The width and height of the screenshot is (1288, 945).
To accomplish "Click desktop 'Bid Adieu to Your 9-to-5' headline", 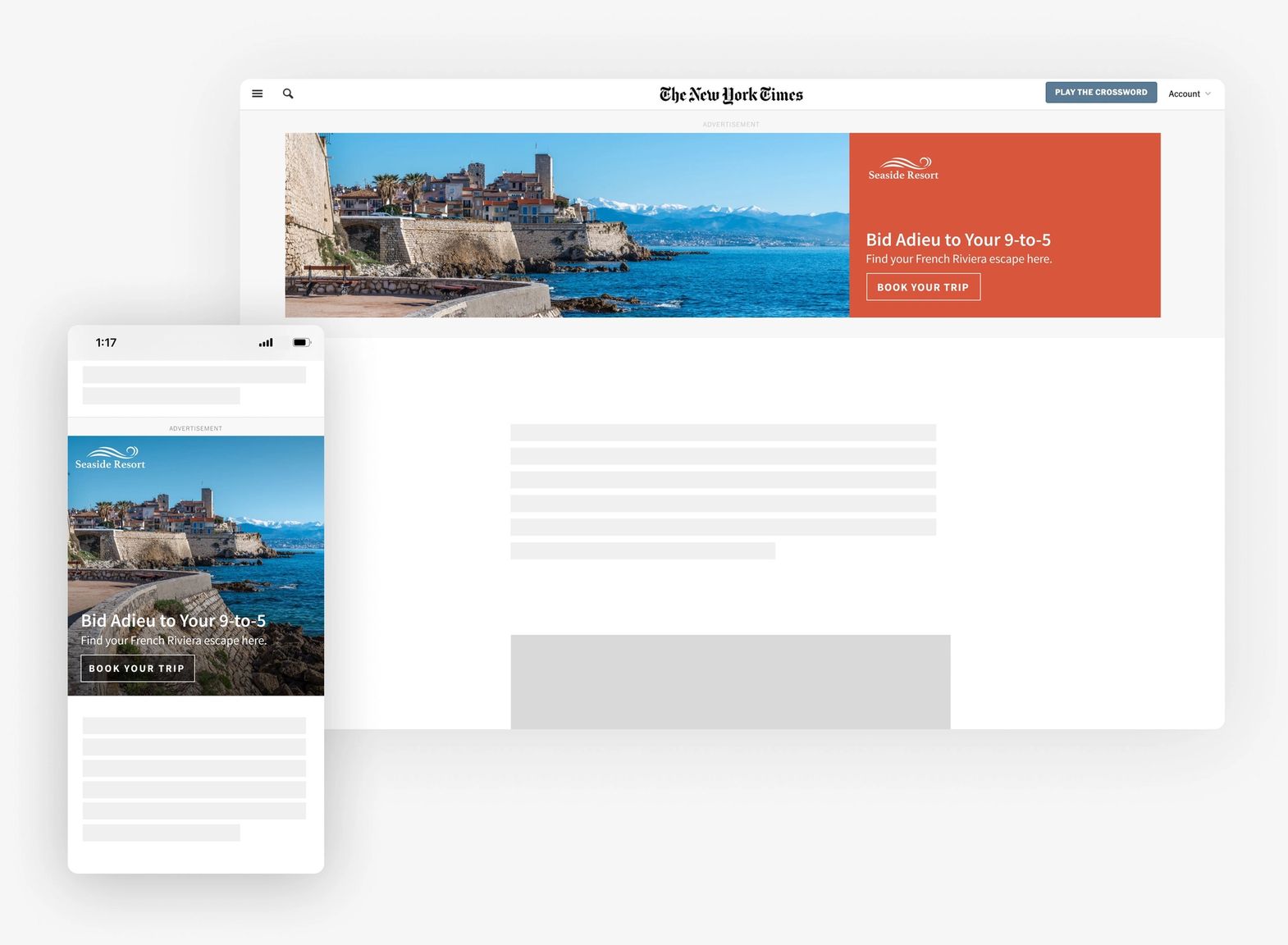I will pyautogui.click(x=958, y=240).
